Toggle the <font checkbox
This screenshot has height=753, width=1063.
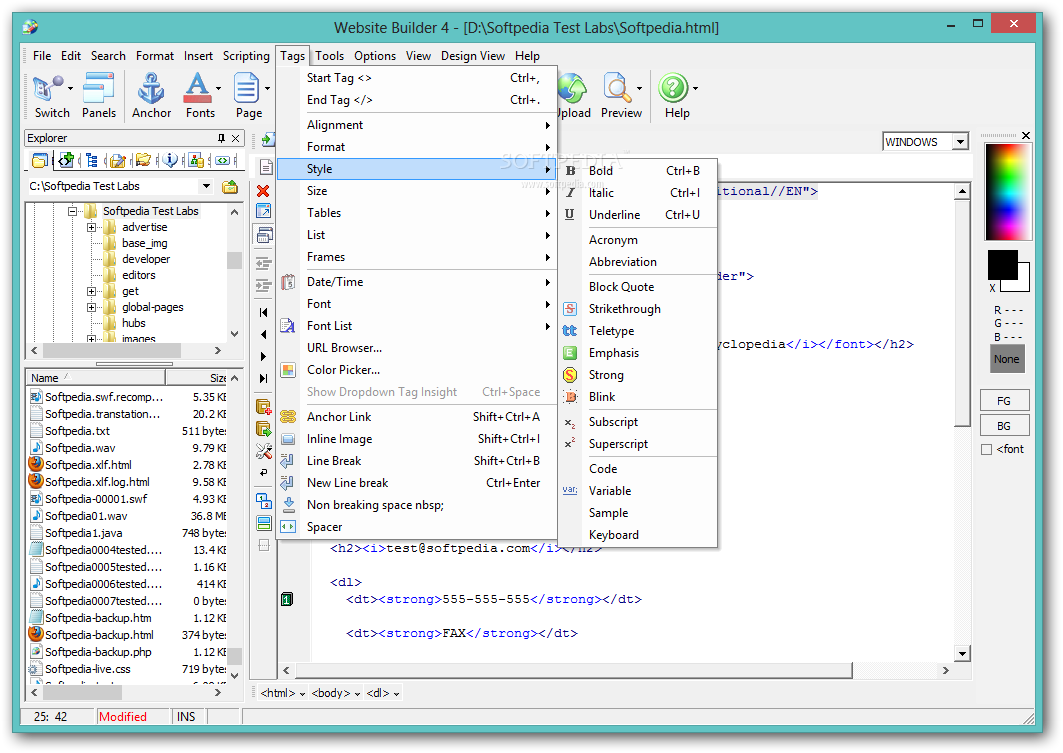987,449
